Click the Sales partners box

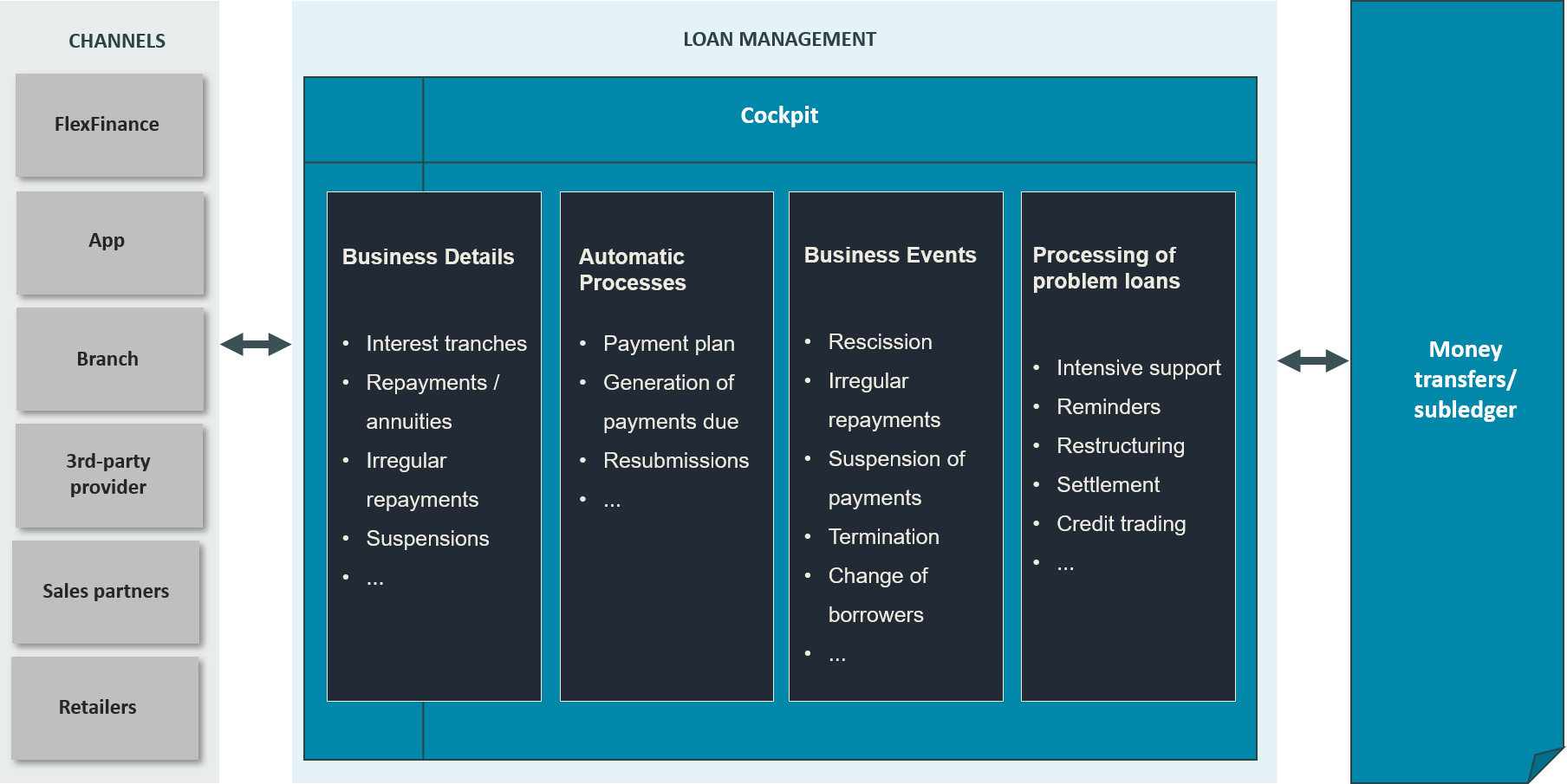coord(106,592)
